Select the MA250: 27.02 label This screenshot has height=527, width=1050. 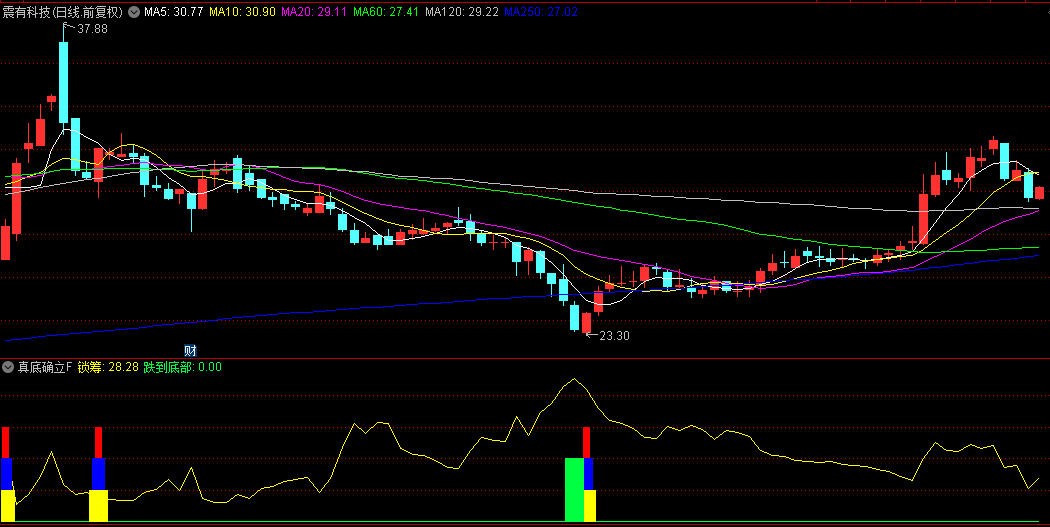tap(541, 12)
